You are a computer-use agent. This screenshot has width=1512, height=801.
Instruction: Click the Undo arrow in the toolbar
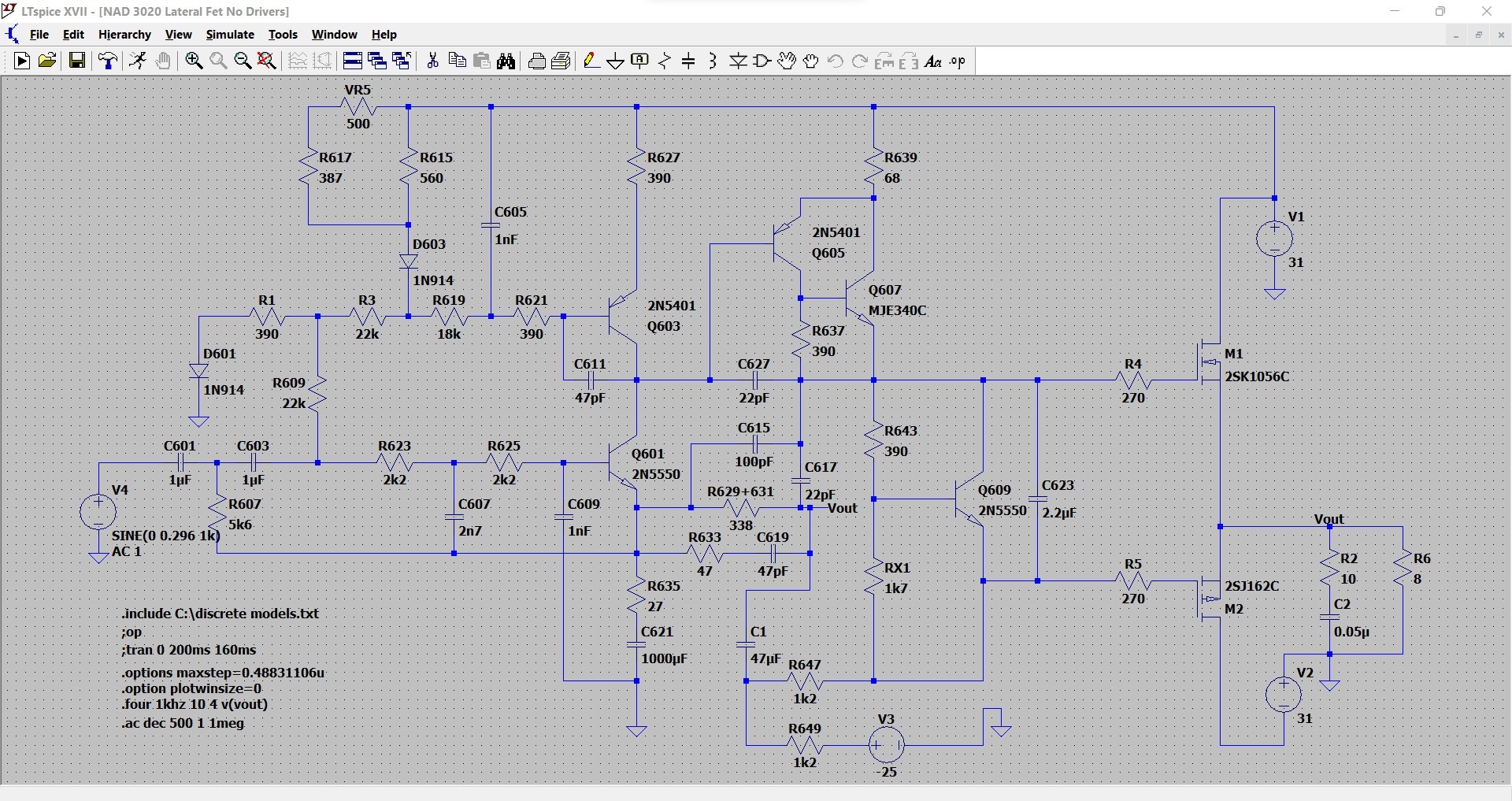click(x=836, y=61)
